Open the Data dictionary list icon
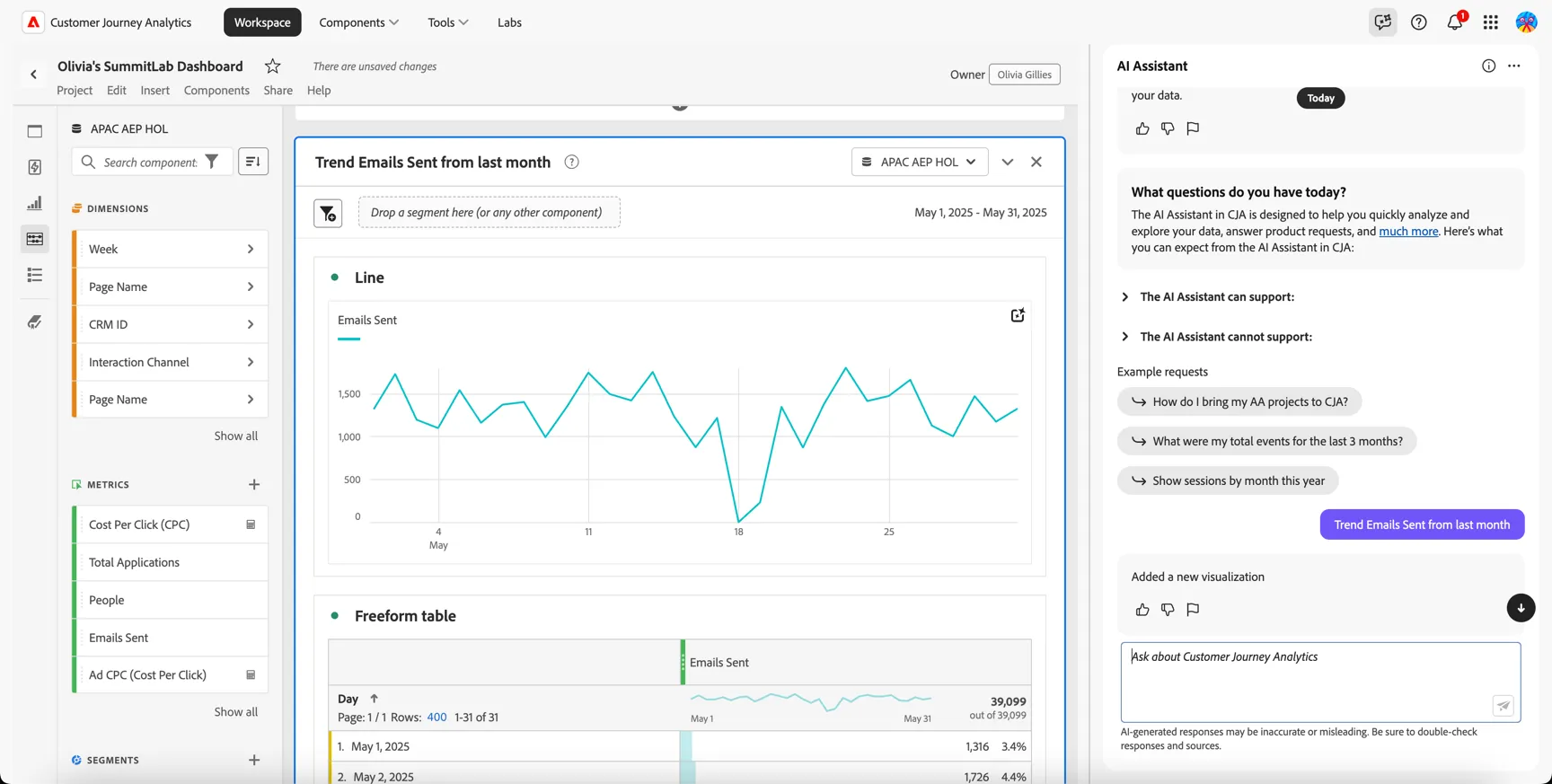 tap(35, 275)
